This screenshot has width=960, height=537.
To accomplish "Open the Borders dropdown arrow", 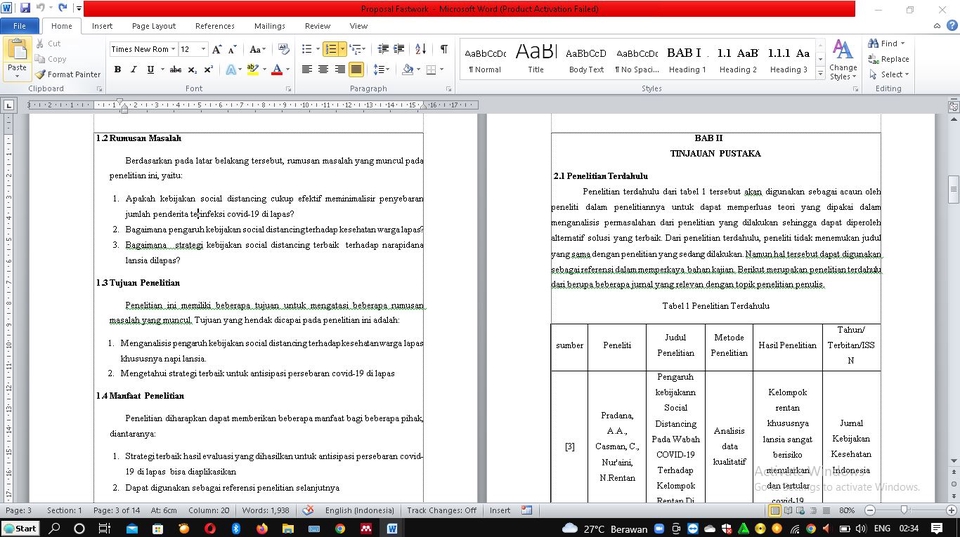I will pos(442,70).
